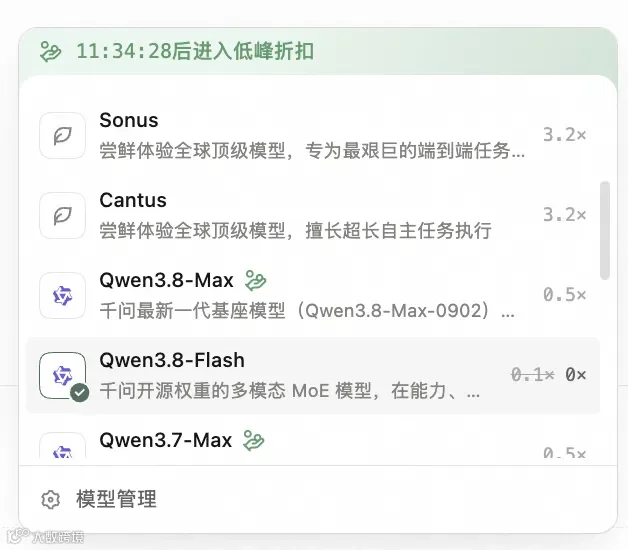Click the model management gear icon
This screenshot has height=550, width=628.
tap(50, 499)
